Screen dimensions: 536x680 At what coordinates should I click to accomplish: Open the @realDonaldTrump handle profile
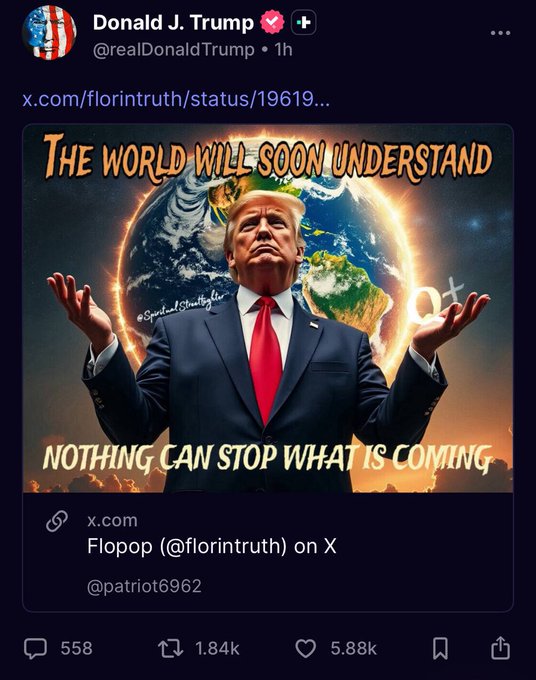click(173, 50)
